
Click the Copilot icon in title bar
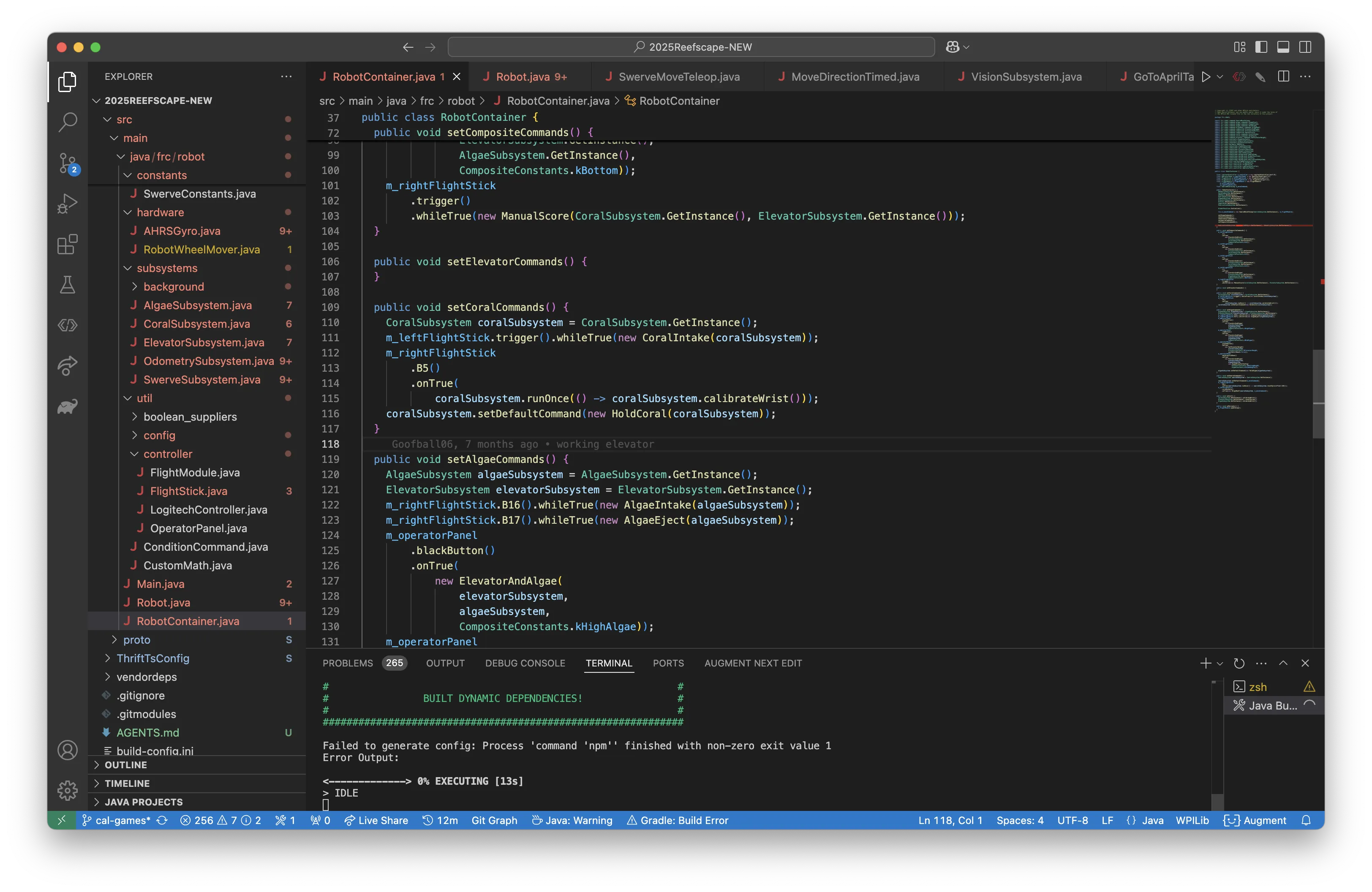952,47
